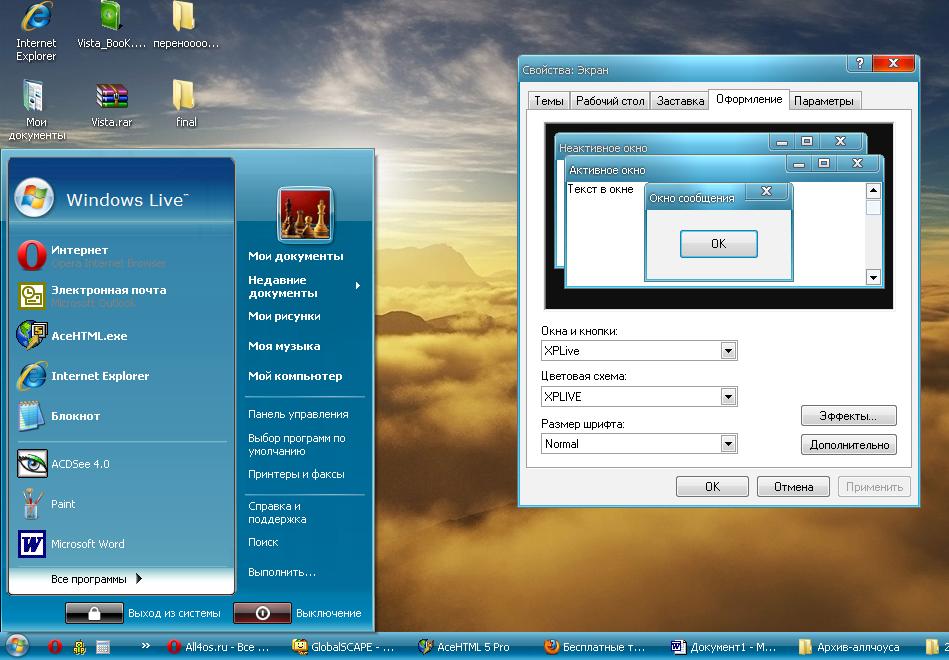Open the Цветовая схема dropdown

click(x=728, y=397)
